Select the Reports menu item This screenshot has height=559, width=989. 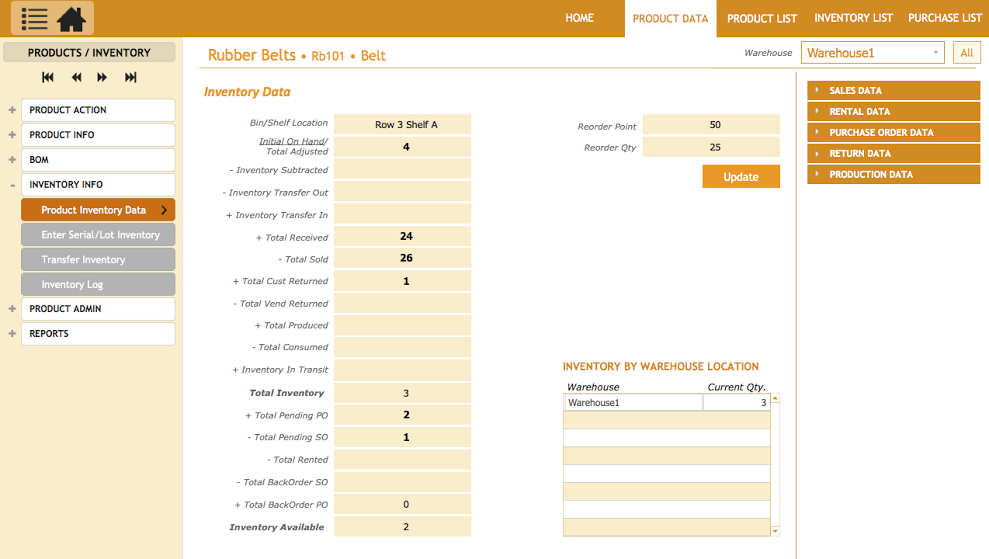pyautogui.click(x=98, y=334)
